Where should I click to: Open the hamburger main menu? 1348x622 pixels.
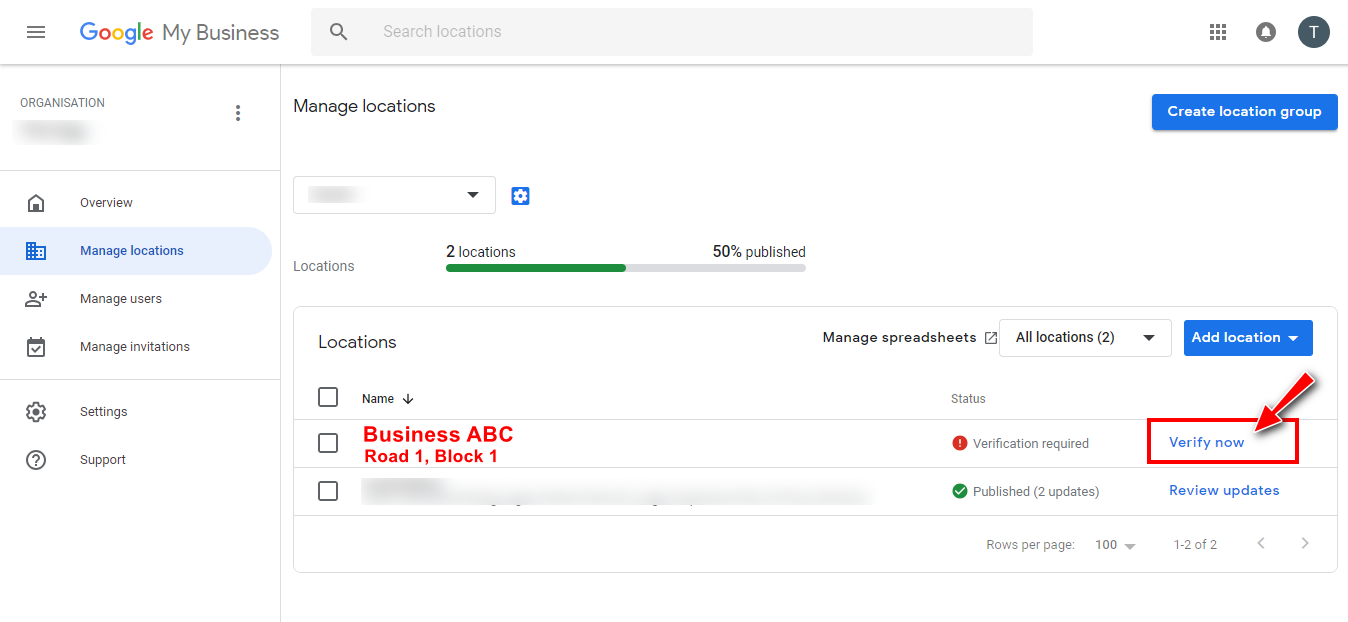(36, 32)
